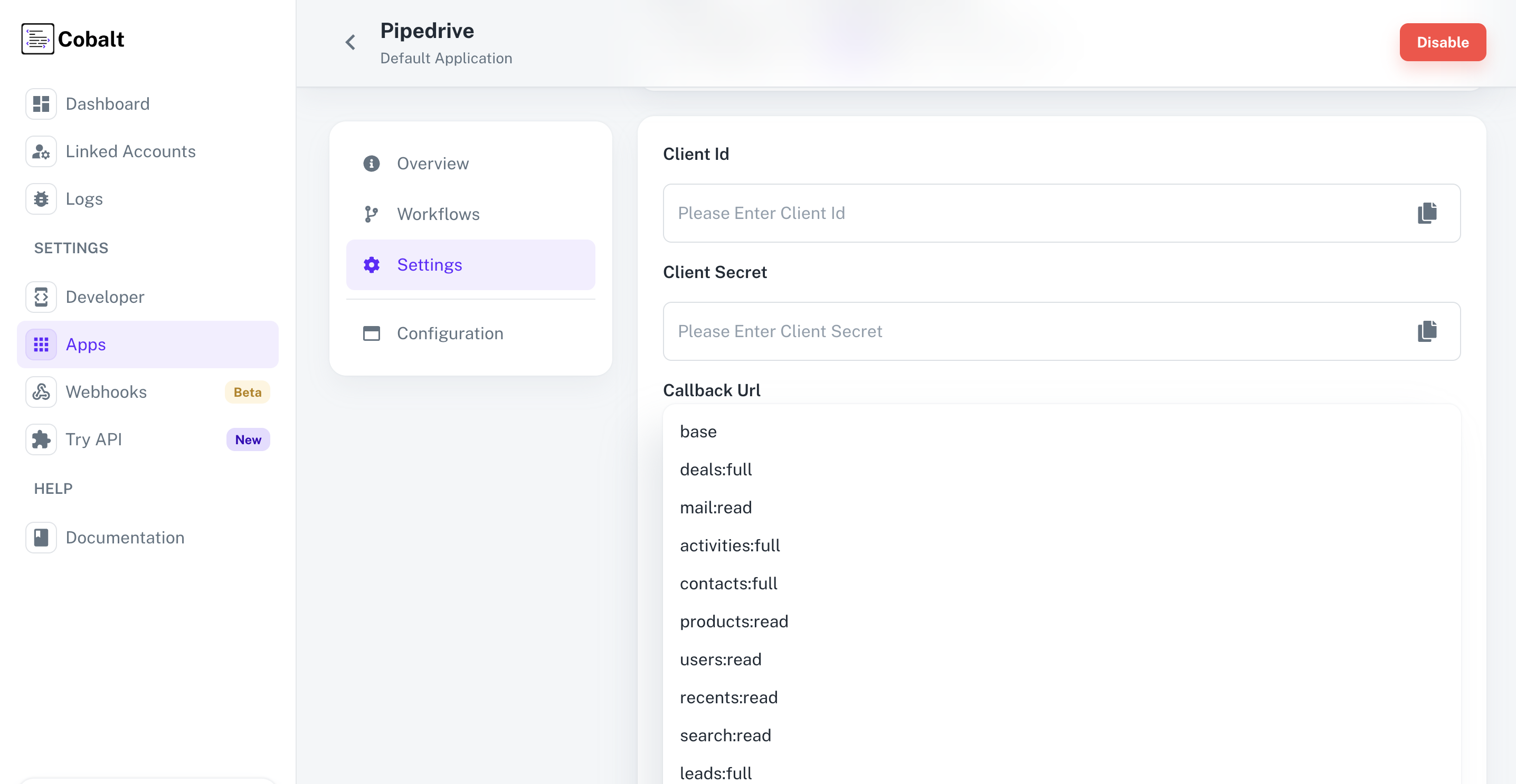Switch to the Overview tab
The image size is (1516, 784).
[x=432, y=164]
